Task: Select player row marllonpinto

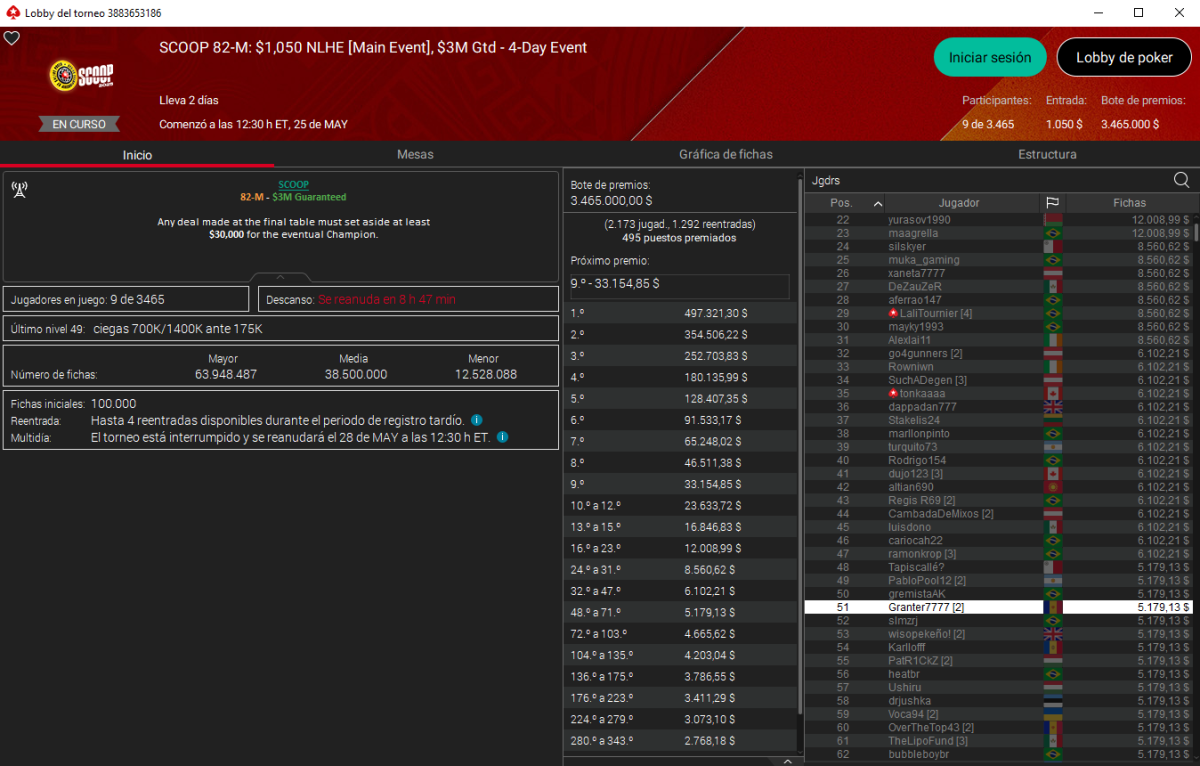Action: [999, 434]
